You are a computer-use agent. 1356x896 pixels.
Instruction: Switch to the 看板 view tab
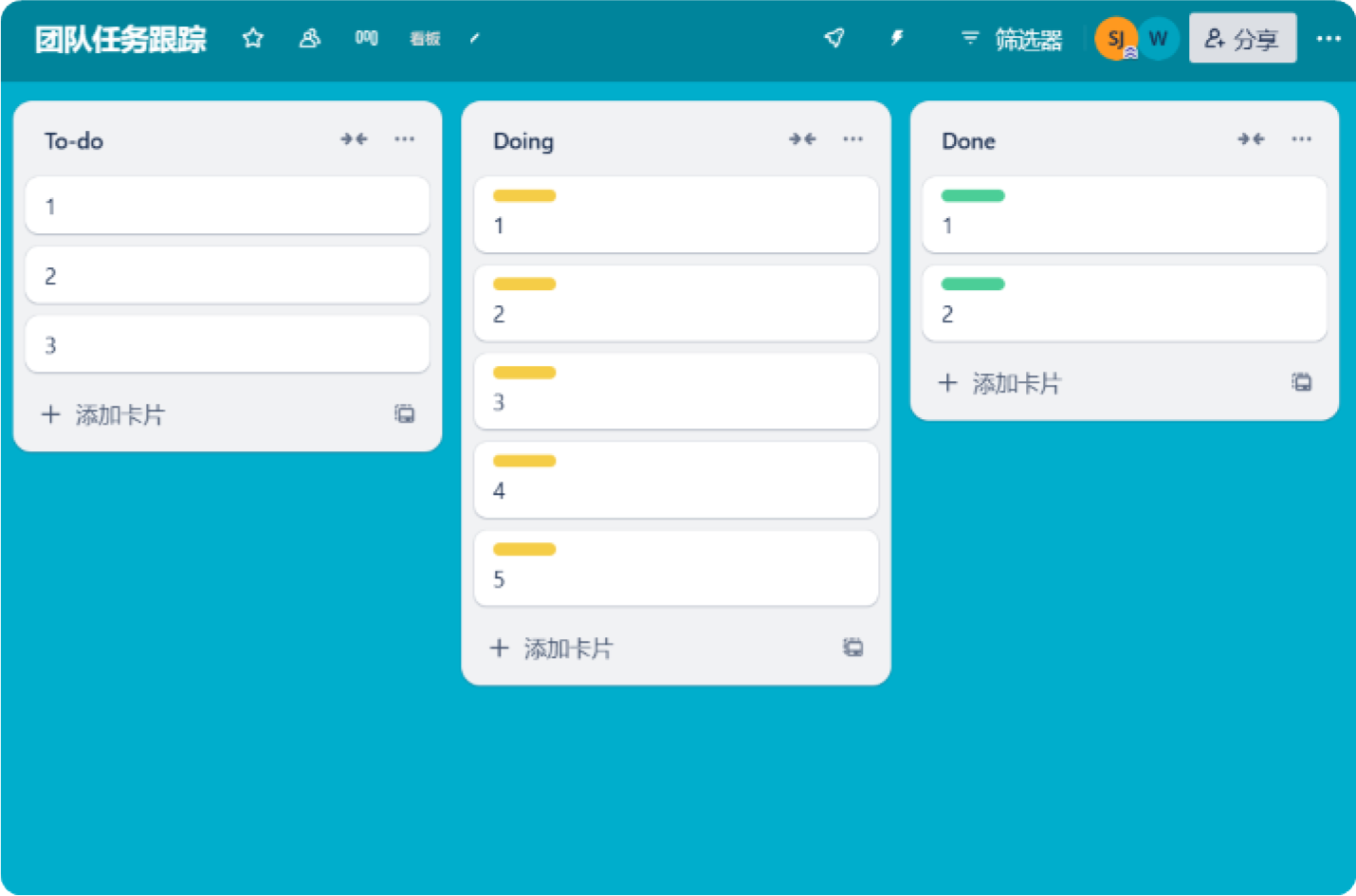tap(425, 39)
